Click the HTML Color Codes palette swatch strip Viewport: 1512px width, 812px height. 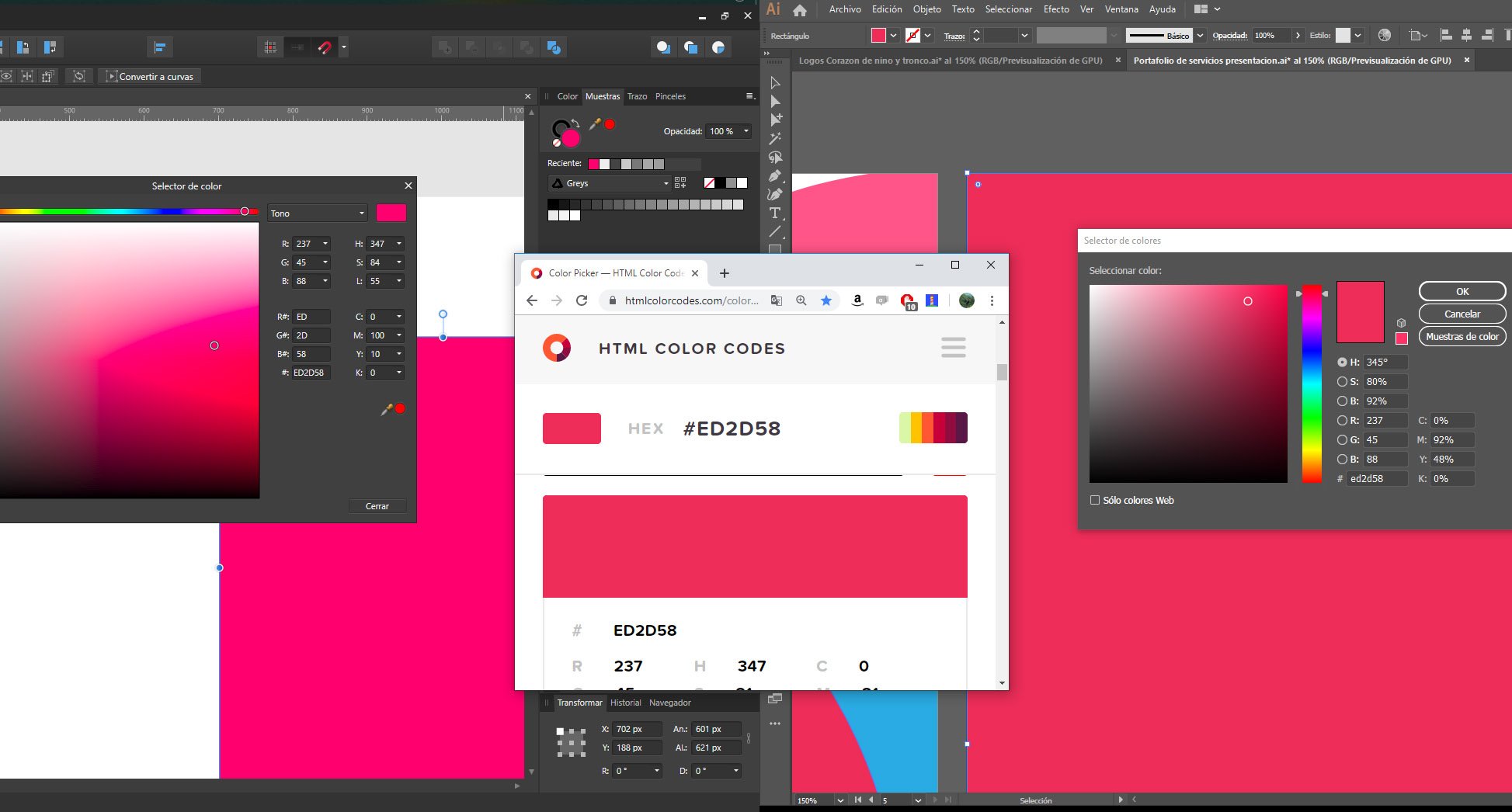coord(933,428)
